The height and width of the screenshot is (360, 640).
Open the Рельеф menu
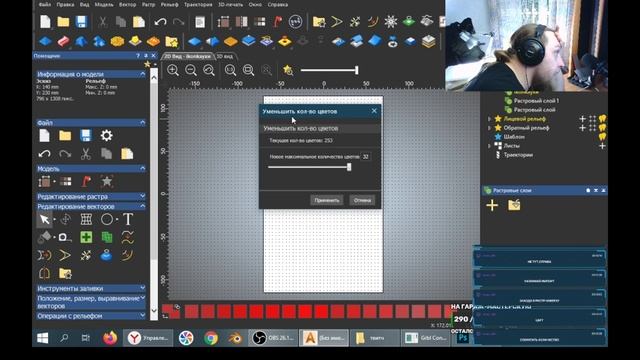(x=170, y=4)
